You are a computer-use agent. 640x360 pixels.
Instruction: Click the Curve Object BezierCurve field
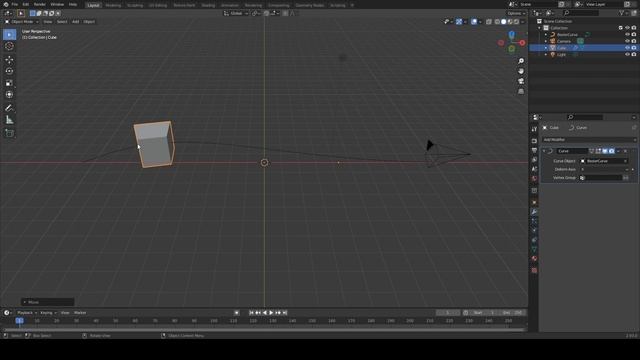coord(604,161)
